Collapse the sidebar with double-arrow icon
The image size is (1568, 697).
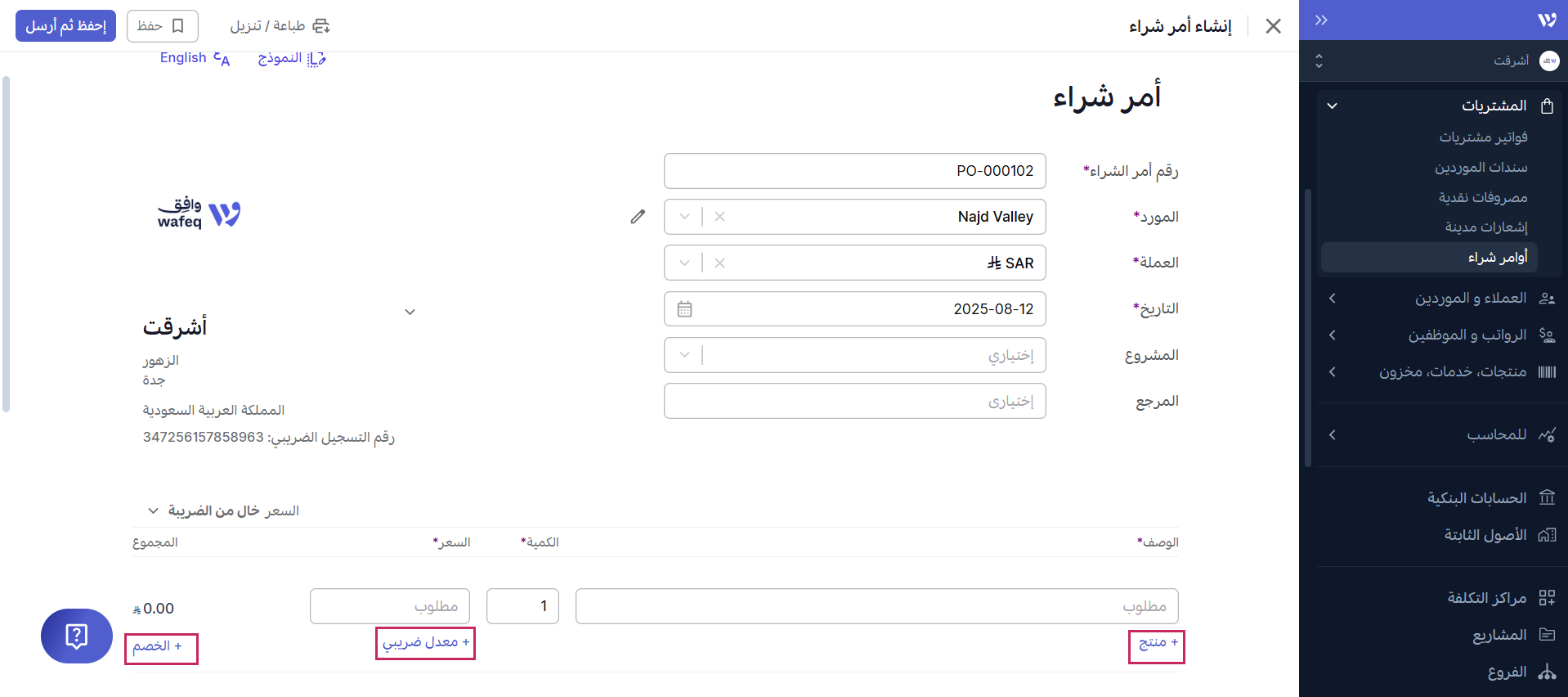click(x=1321, y=20)
